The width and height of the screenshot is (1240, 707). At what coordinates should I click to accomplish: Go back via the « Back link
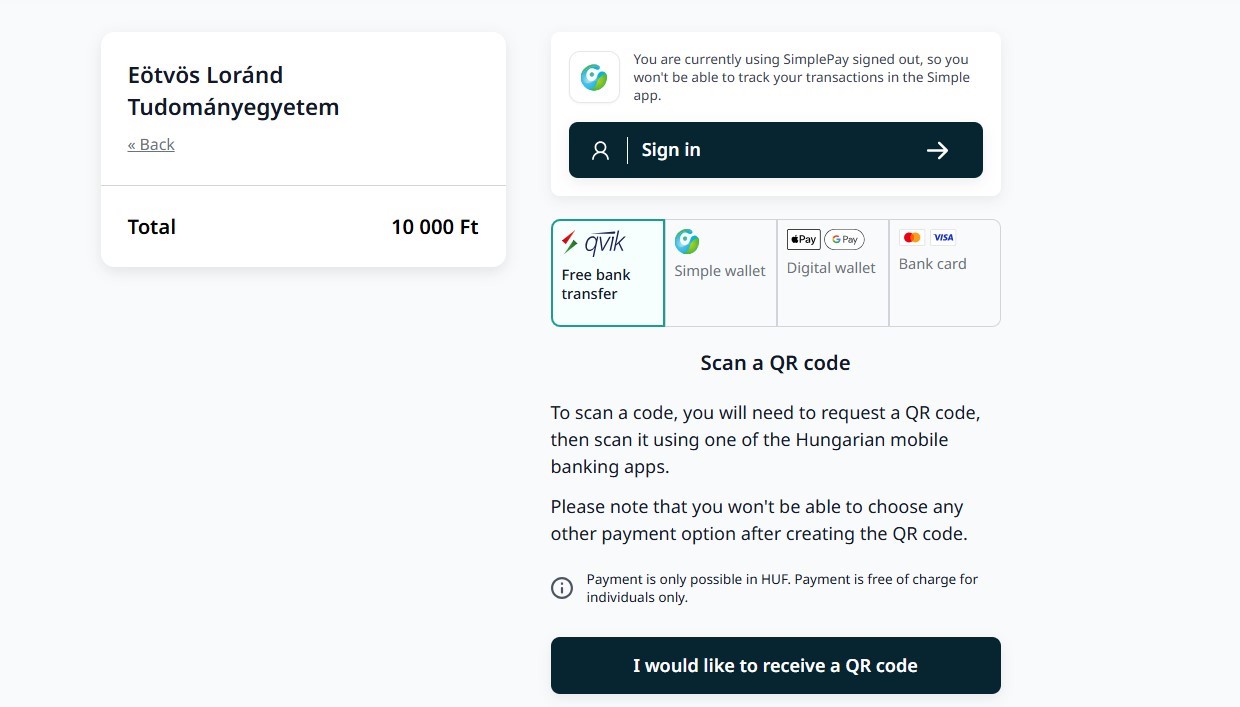151,145
